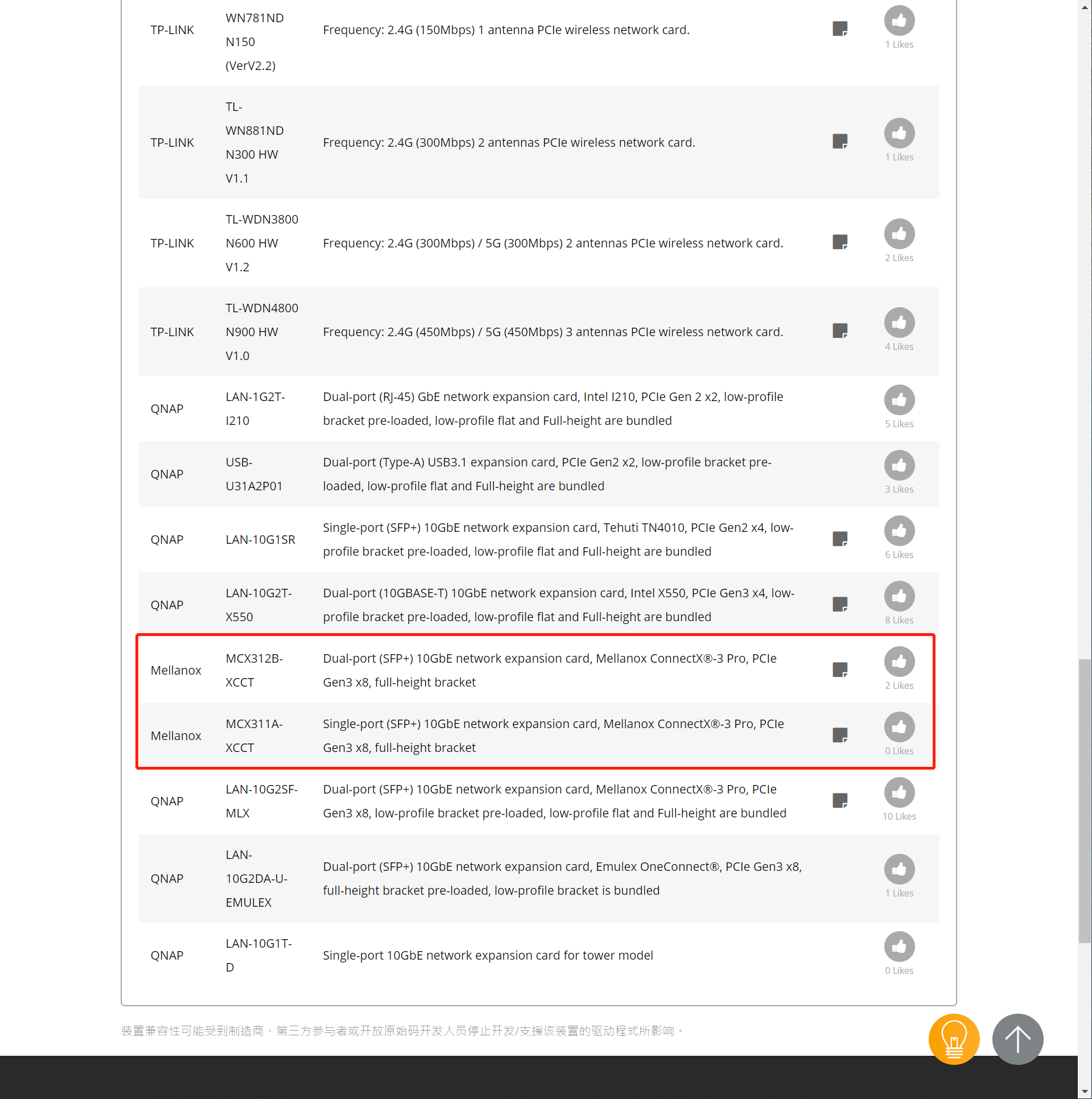The image size is (1092, 1099).
Task: Click the USB-U31A2P01 model cell
Action: pyautogui.click(x=254, y=474)
